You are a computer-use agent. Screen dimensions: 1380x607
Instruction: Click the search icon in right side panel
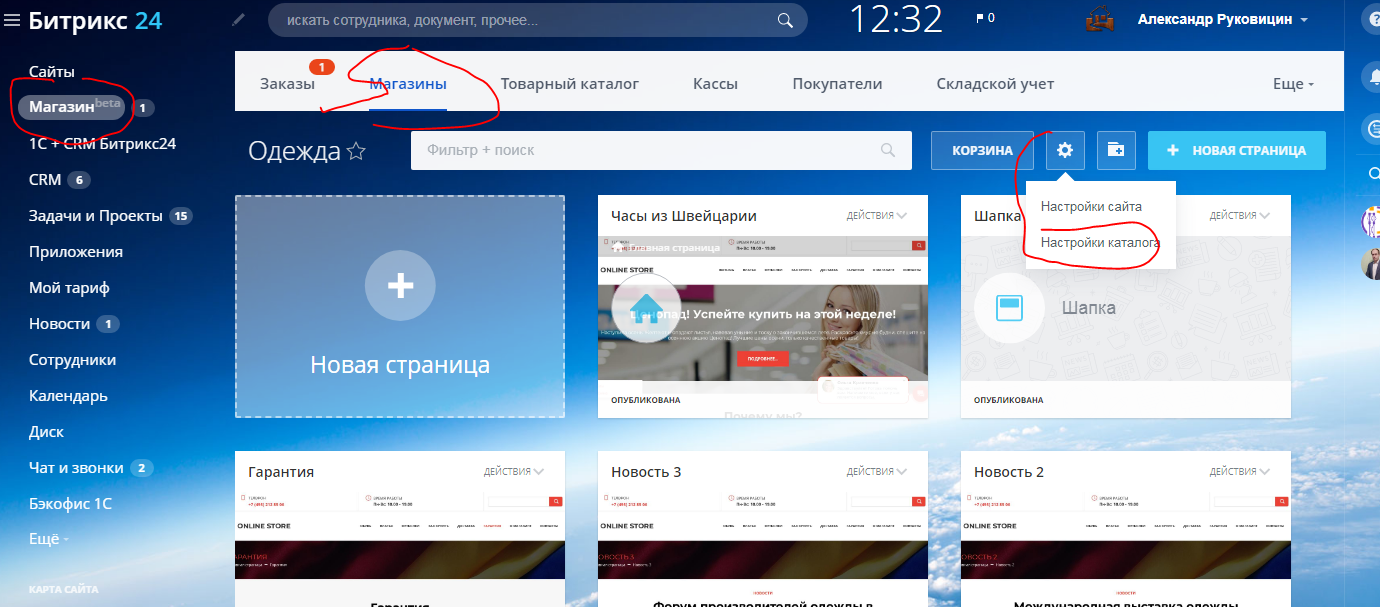1373,174
